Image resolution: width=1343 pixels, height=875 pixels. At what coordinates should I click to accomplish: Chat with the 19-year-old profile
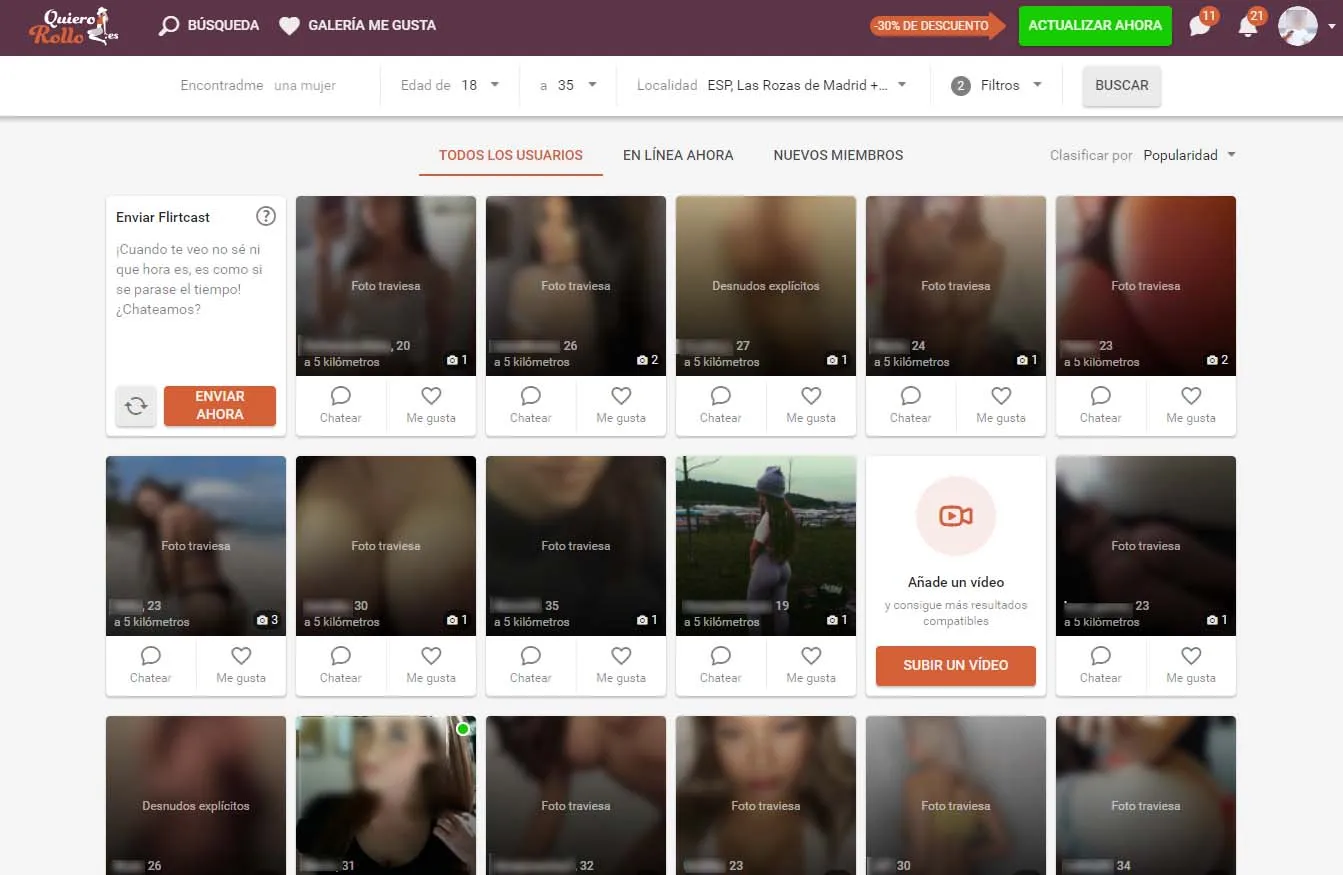[x=721, y=666]
